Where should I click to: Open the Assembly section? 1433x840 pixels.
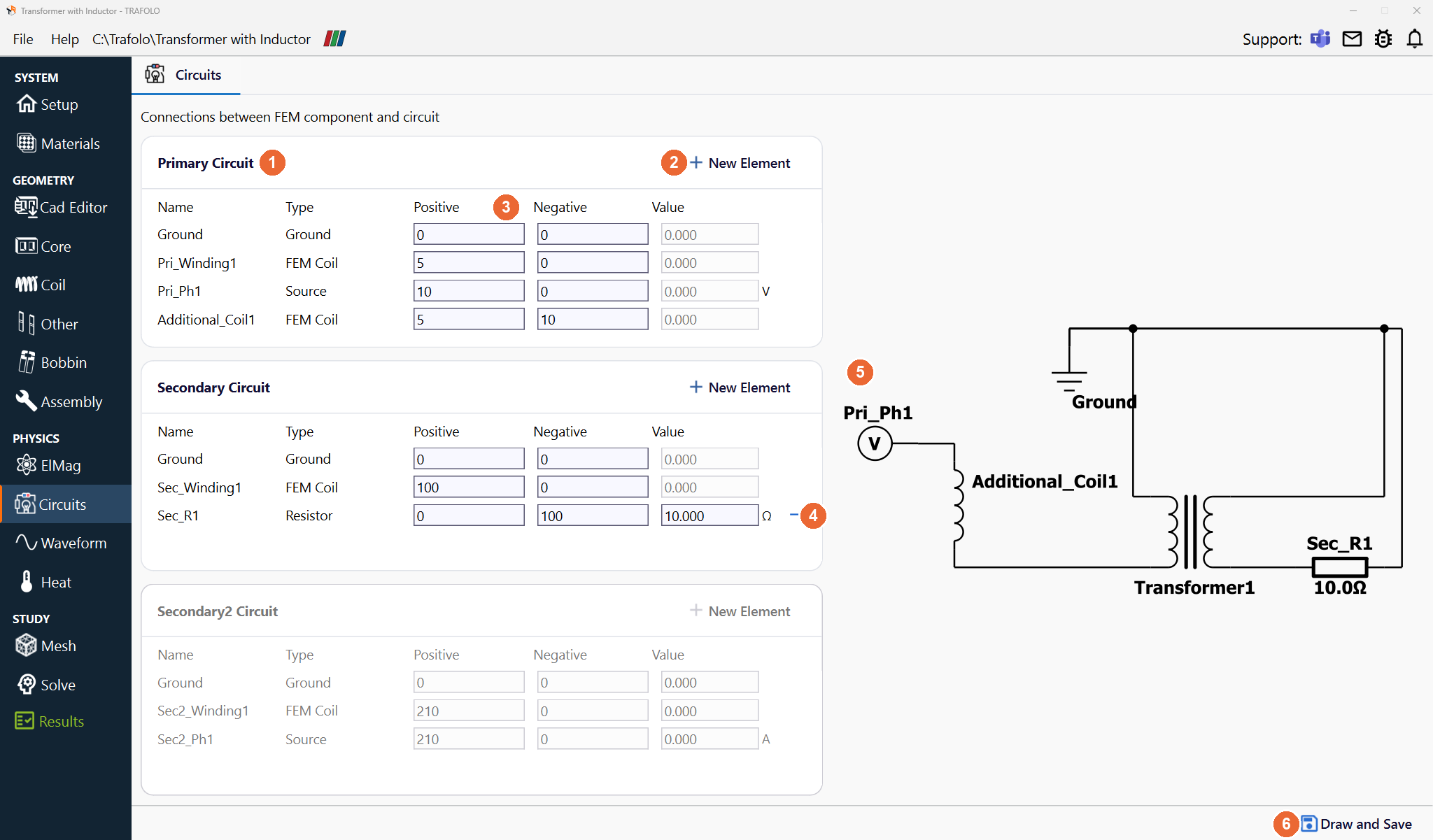(59, 401)
